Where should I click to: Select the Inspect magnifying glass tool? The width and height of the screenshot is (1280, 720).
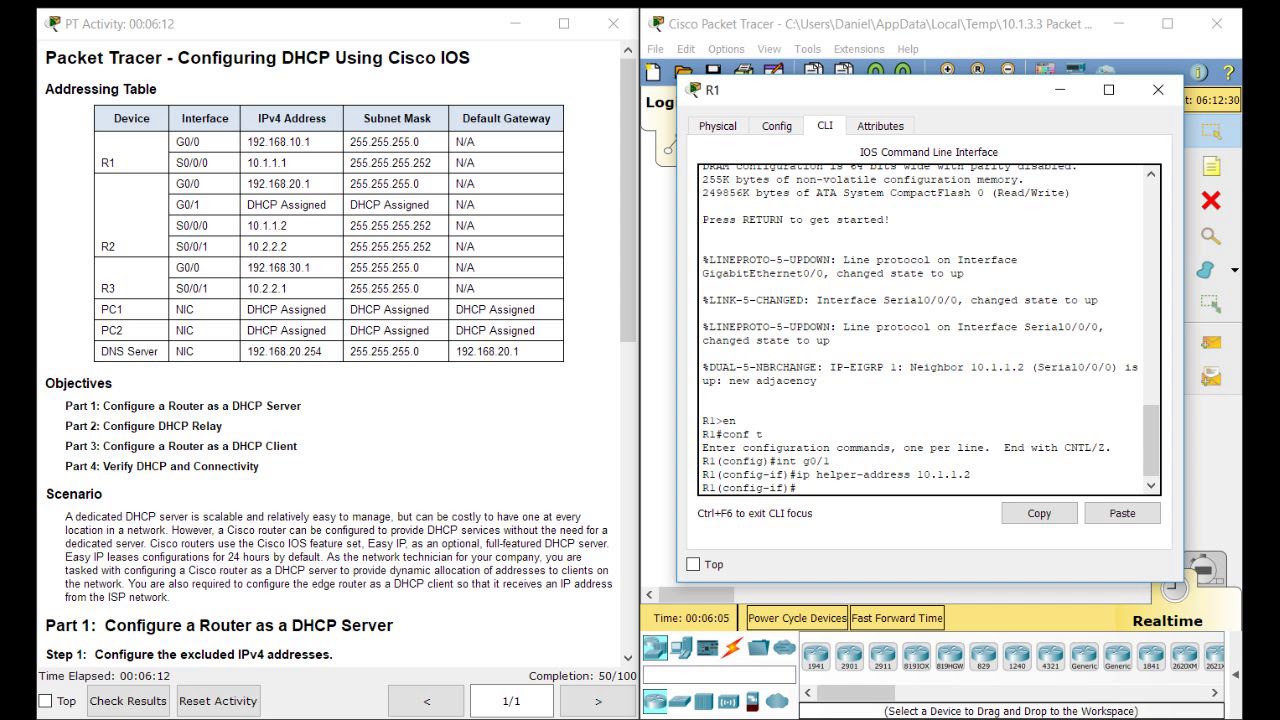click(1211, 236)
